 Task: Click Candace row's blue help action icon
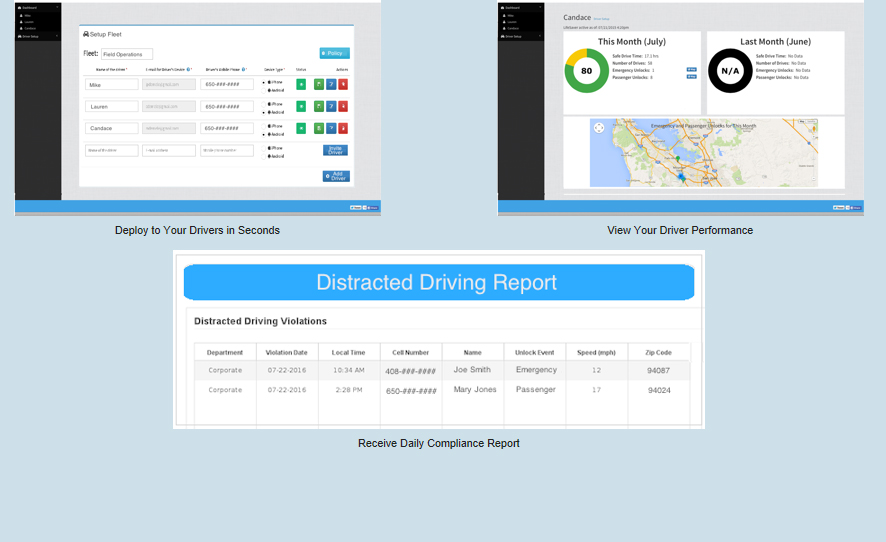(x=331, y=128)
